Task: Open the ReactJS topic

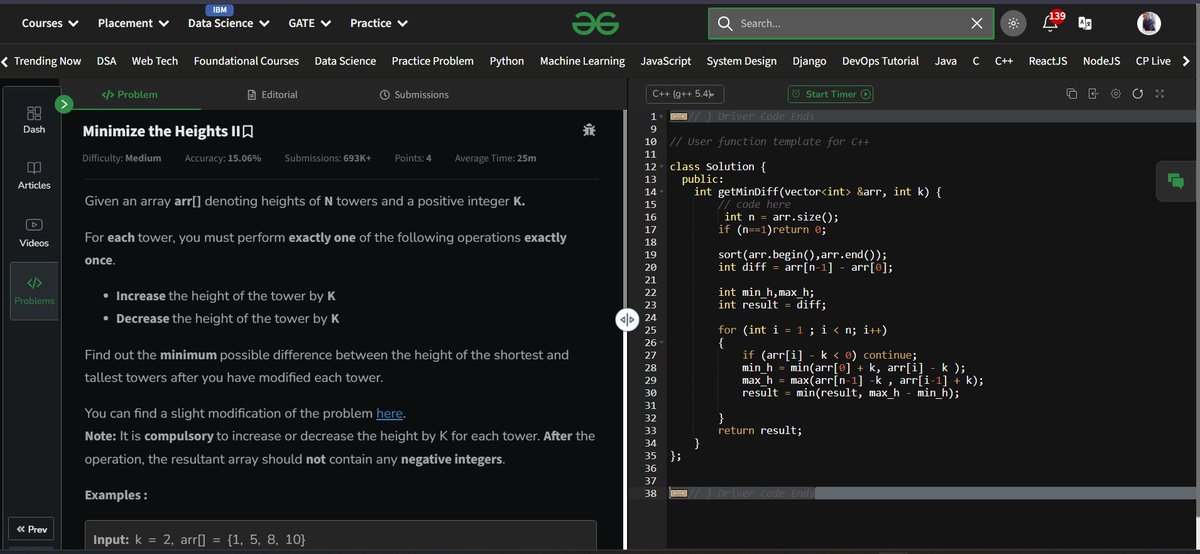Action: pyautogui.click(x=1049, y=61)
